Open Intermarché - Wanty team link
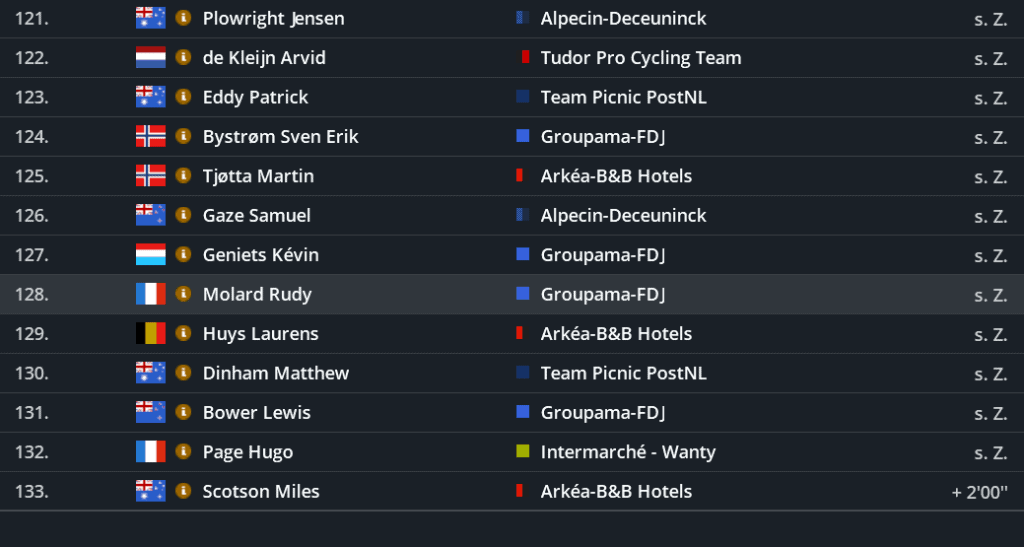This screenshot has width=1024, height=547. click(628, 452)
